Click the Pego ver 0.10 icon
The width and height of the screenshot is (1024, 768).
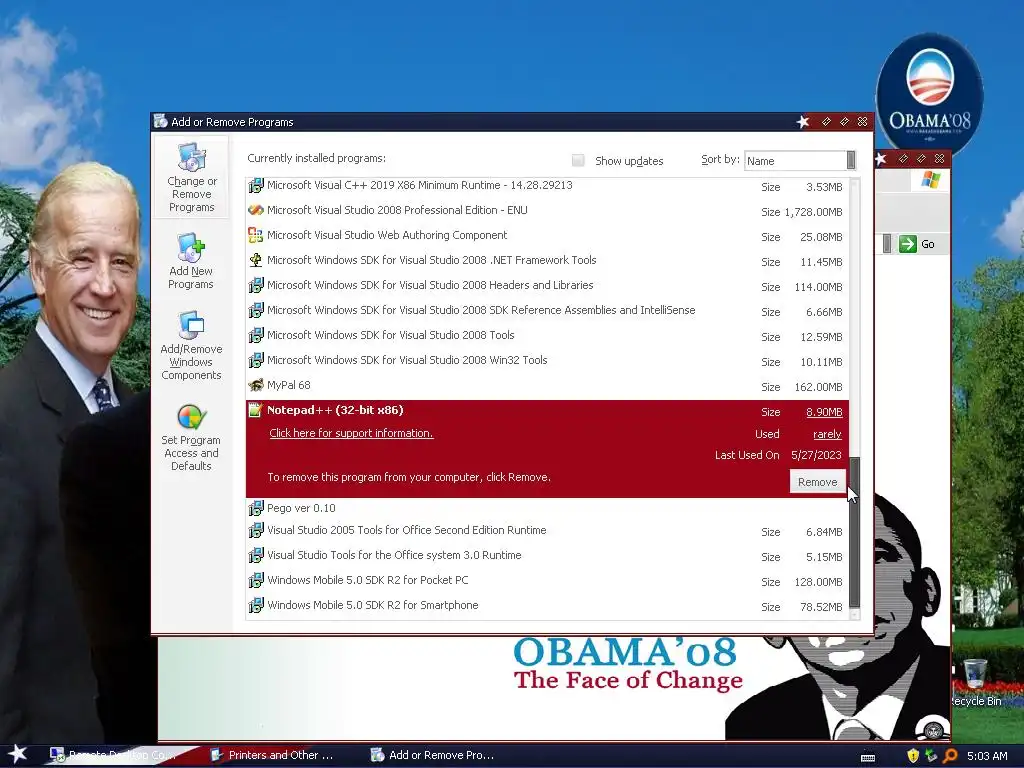(256, 508)
